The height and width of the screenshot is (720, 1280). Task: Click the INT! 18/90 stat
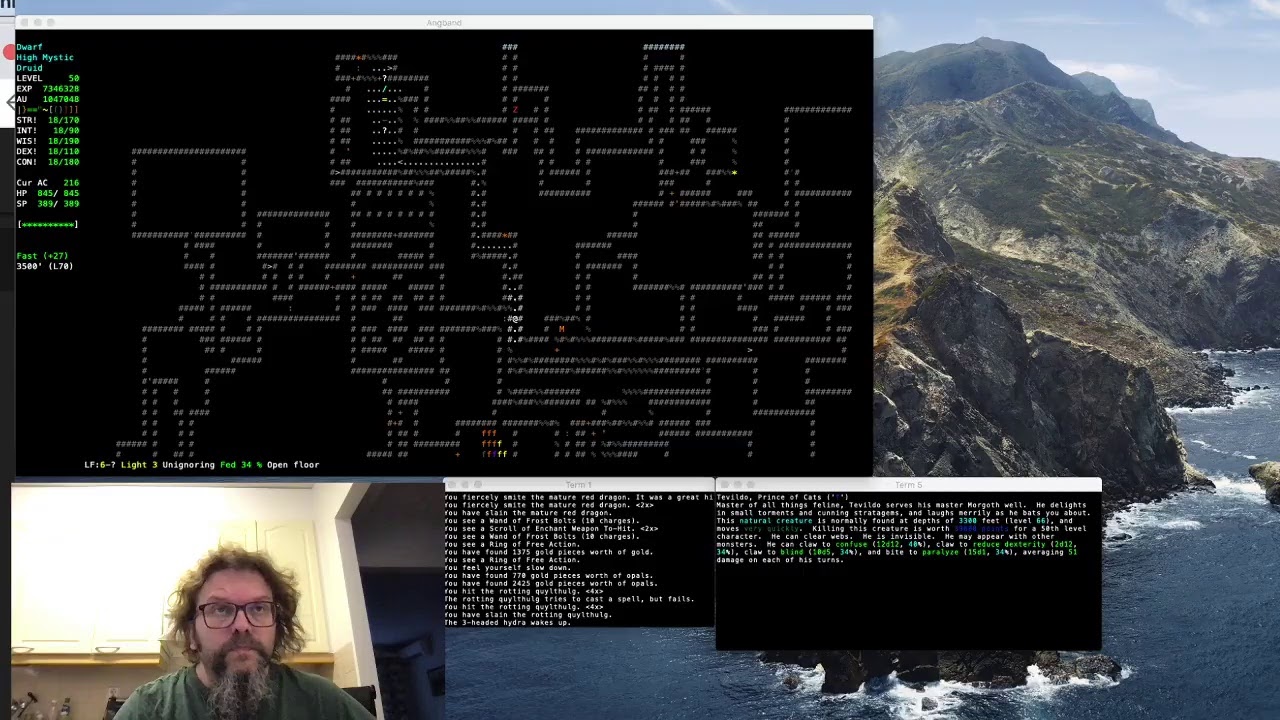tap(47, 130)
